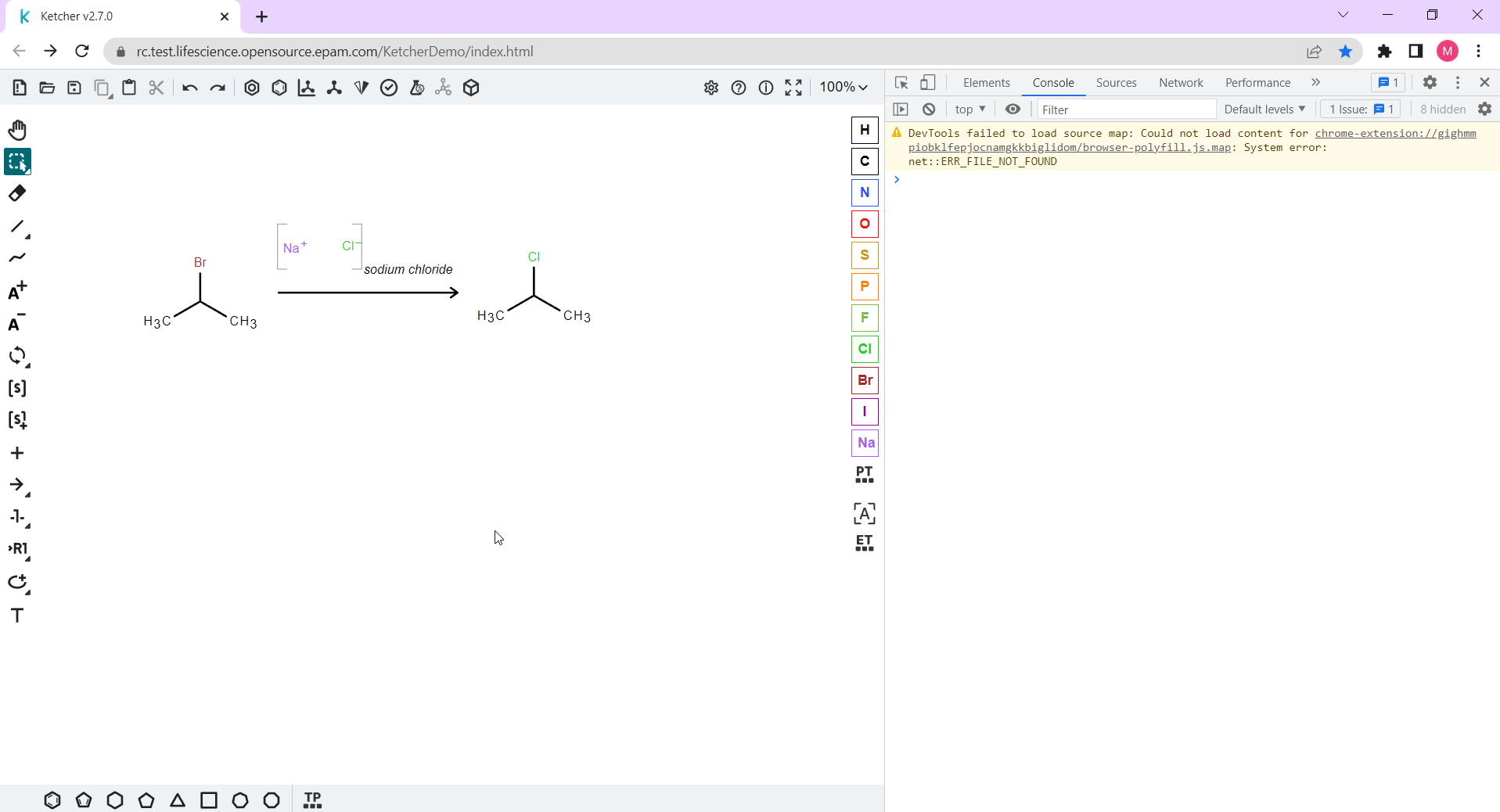Open the Default levels dropdown
1500x812 pixels.
point(1263,109)
